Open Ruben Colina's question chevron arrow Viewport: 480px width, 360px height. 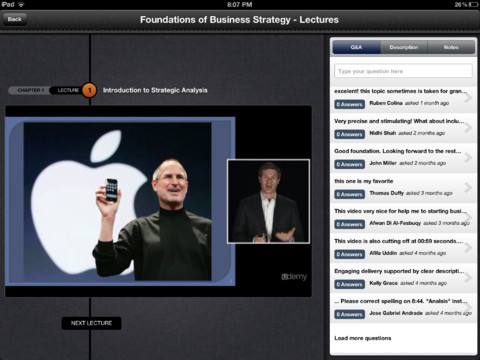click(x=468, y=97)
